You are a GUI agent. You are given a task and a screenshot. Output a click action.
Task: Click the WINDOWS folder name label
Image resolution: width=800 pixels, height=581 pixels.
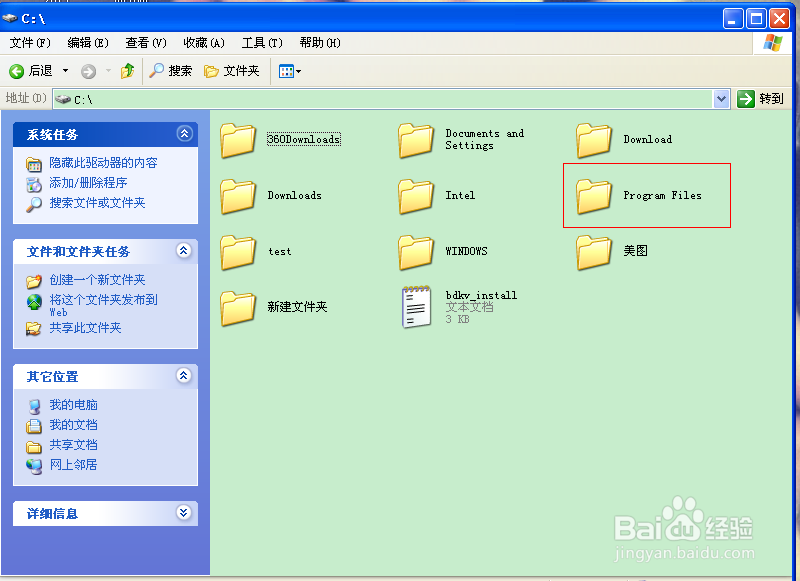point(466,251)
